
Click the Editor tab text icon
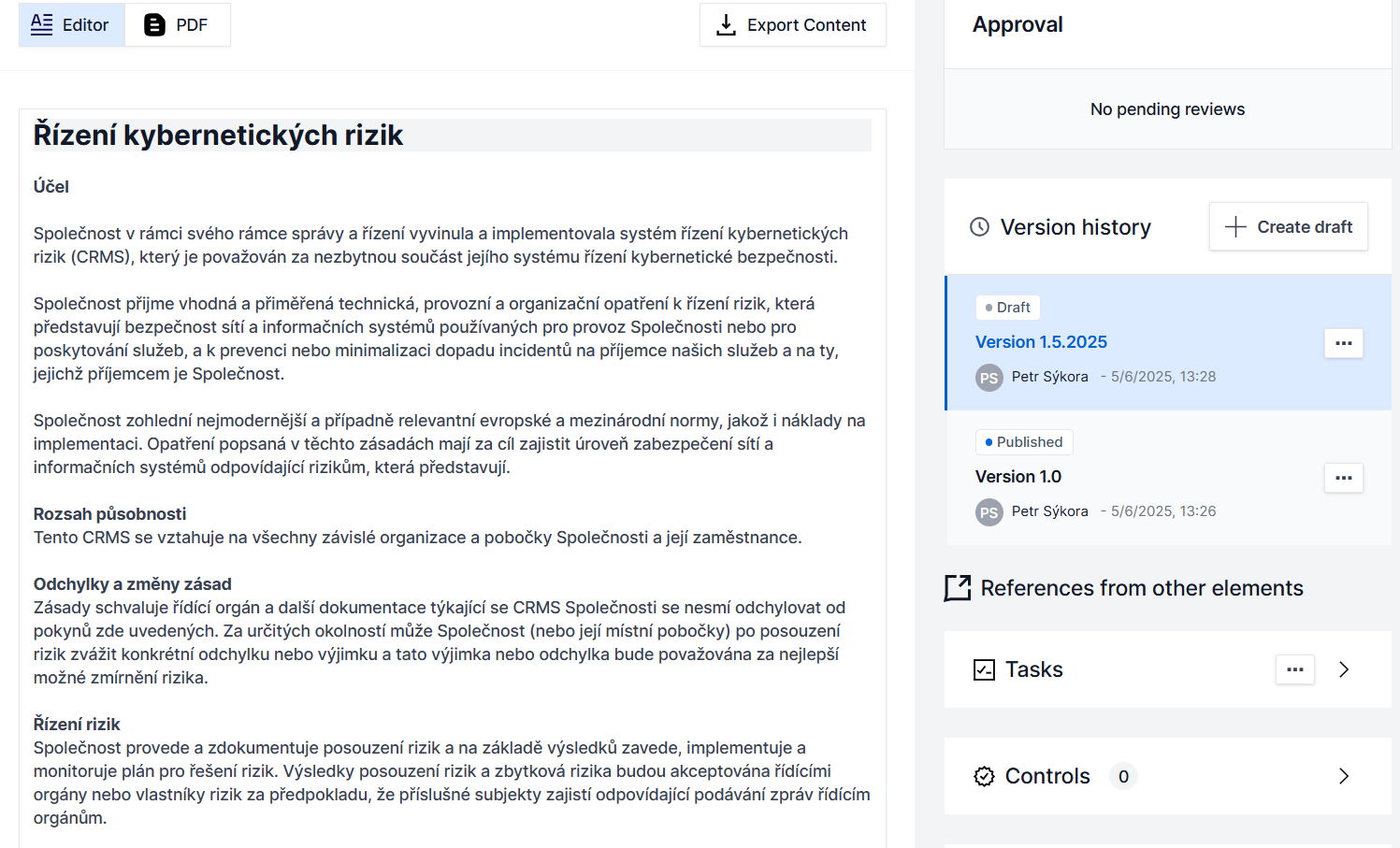tap(41, 24)
